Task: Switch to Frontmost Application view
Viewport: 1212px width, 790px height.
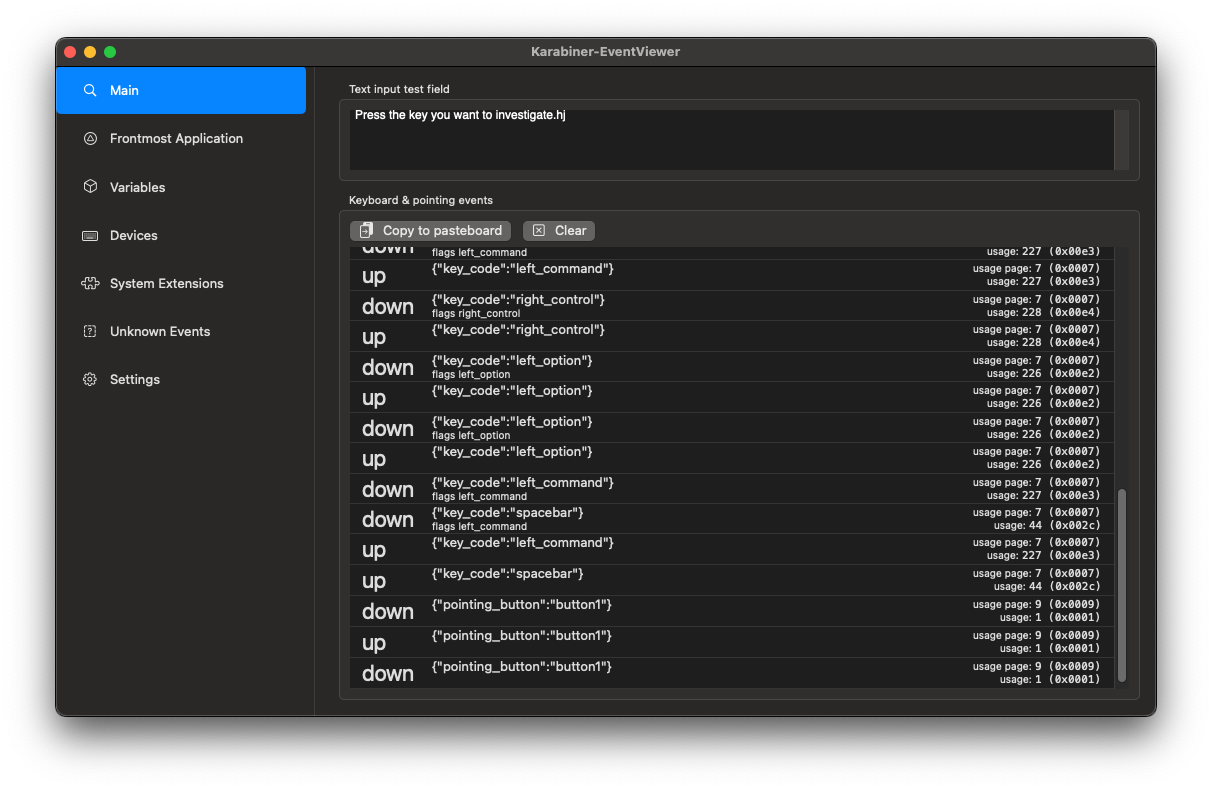Action: [181, 139]
